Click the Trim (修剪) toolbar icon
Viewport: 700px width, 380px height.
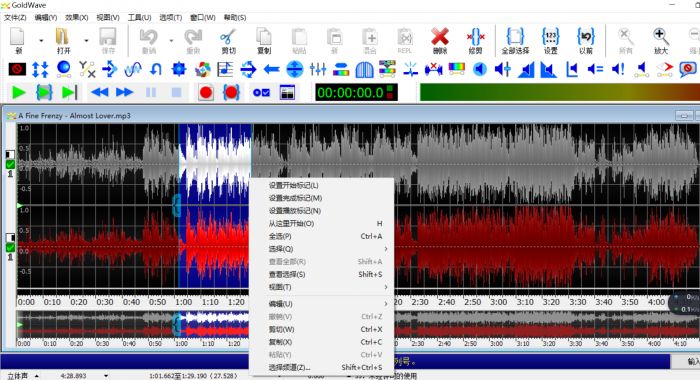[475, 37]
